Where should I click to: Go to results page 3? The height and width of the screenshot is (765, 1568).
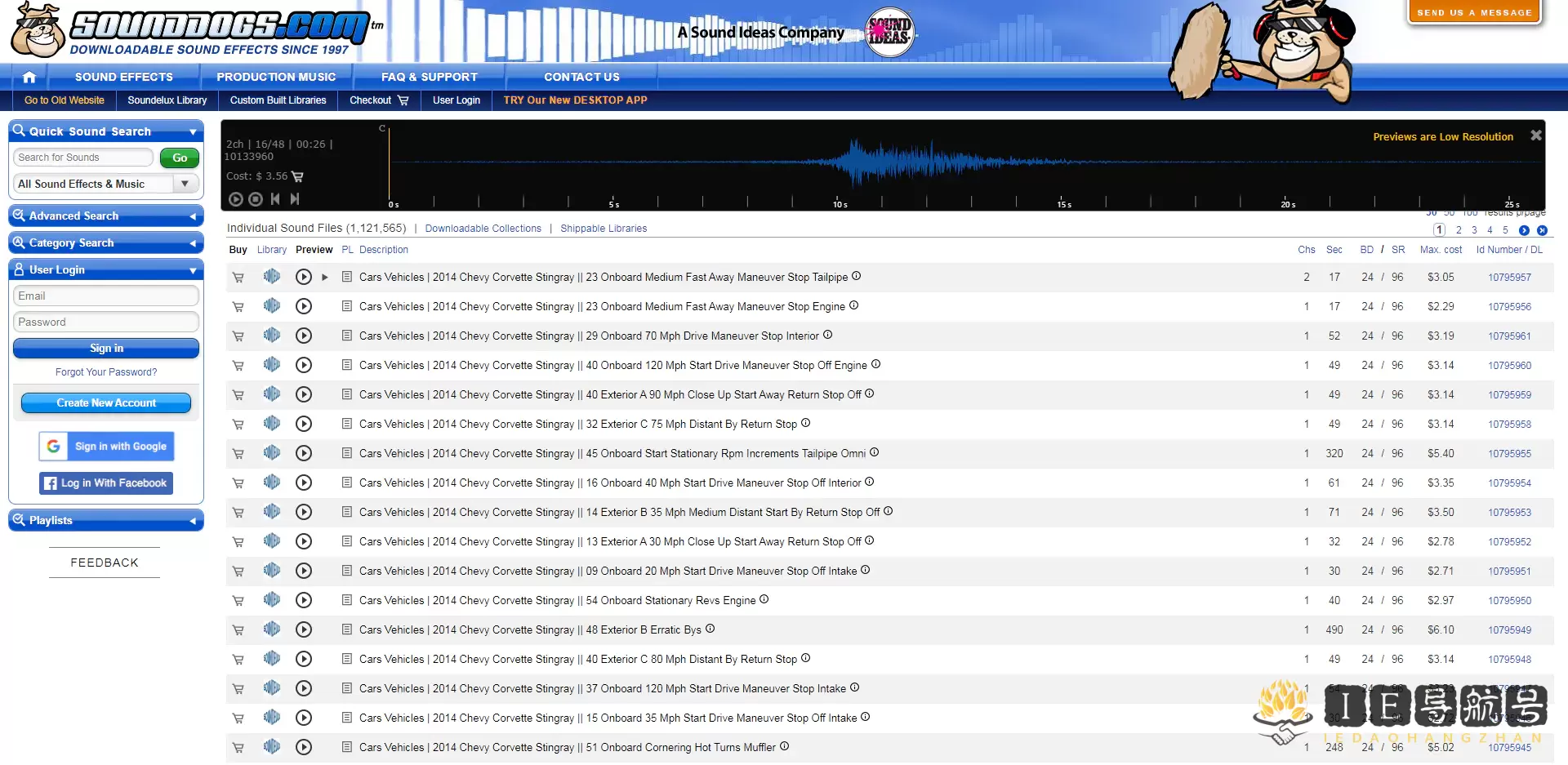coord(1474,230)
